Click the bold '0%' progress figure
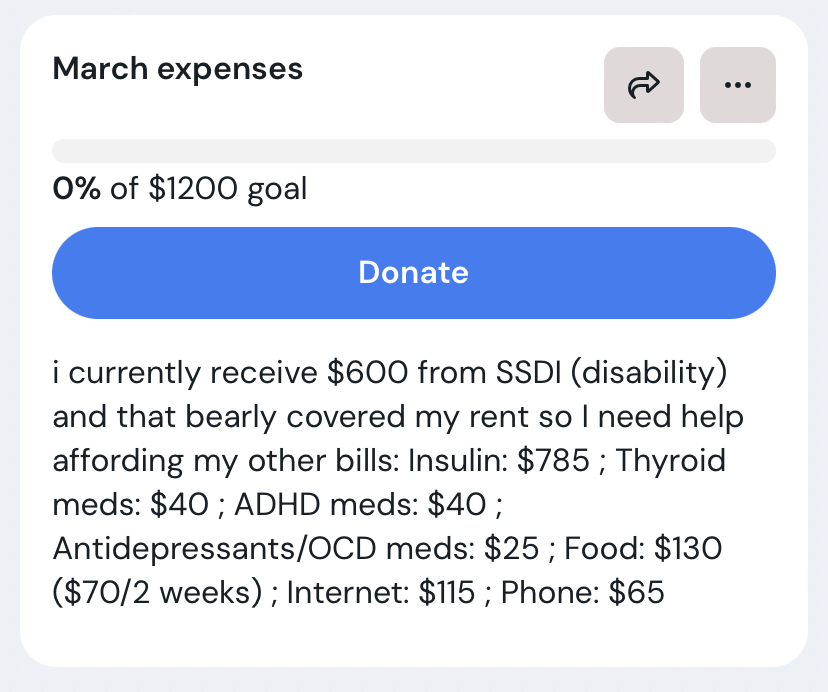Screen dimensions: 828x692 click(x=77, y=188)
